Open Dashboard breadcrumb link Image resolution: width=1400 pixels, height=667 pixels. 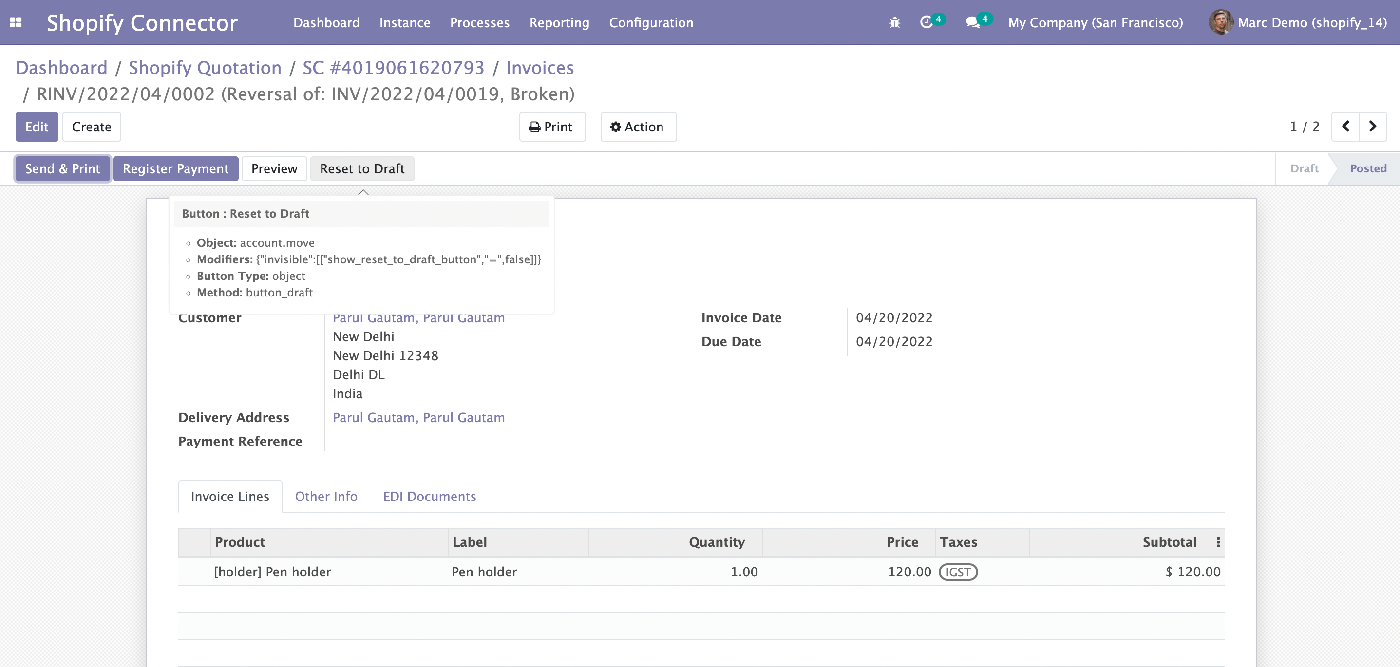[x=61, y=68]
